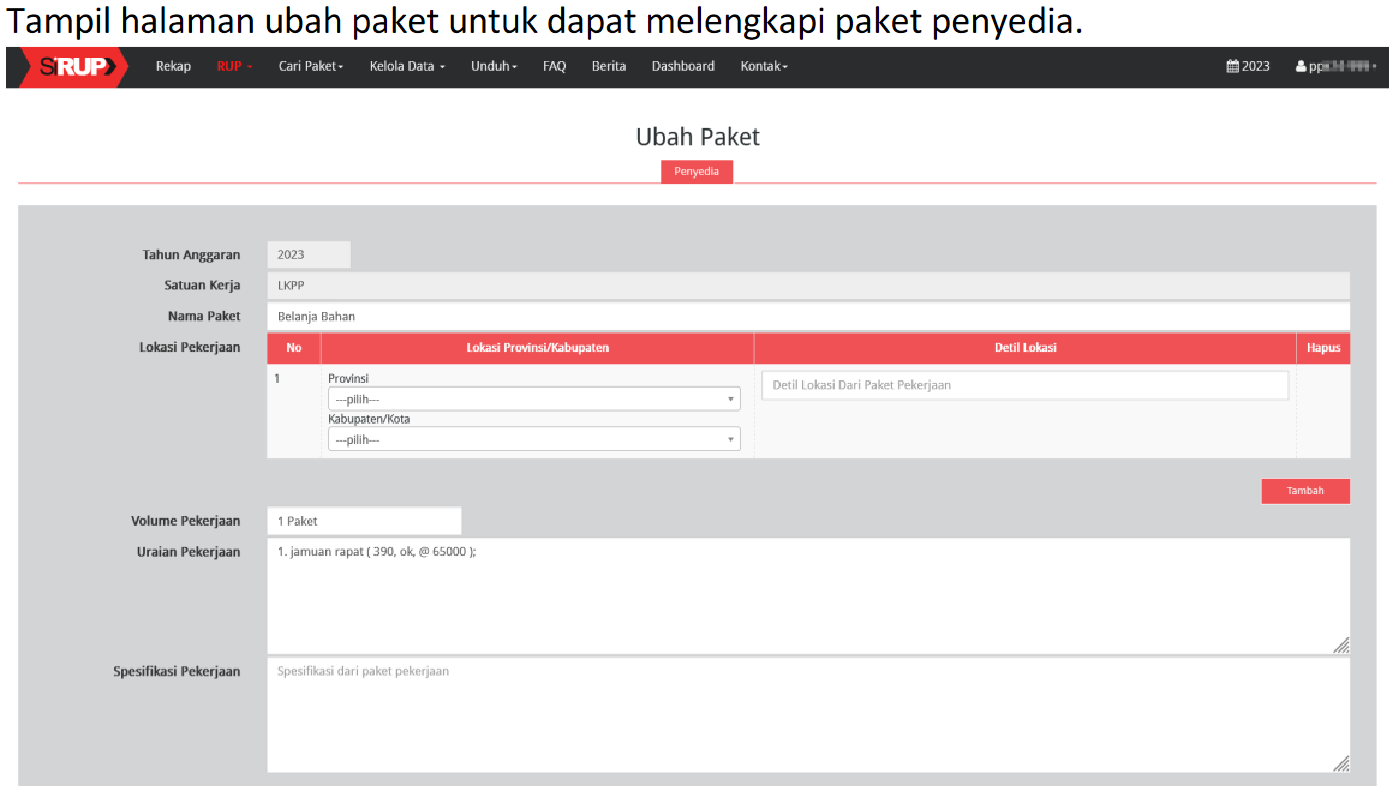Click the SiRUP logo
Viewport: 1389px width, 786px height.
[x=71, y=67]
